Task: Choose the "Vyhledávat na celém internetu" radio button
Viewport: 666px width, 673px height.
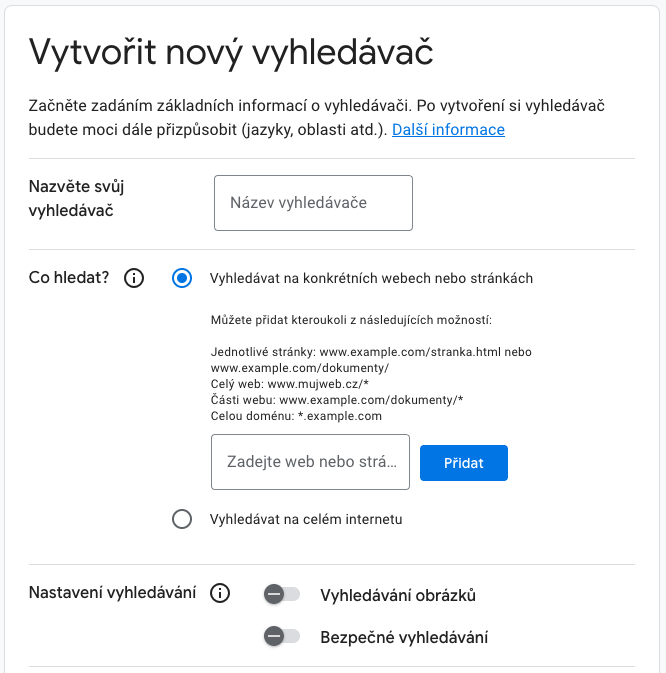Action: pyautogui.click(x=182, y=519)
